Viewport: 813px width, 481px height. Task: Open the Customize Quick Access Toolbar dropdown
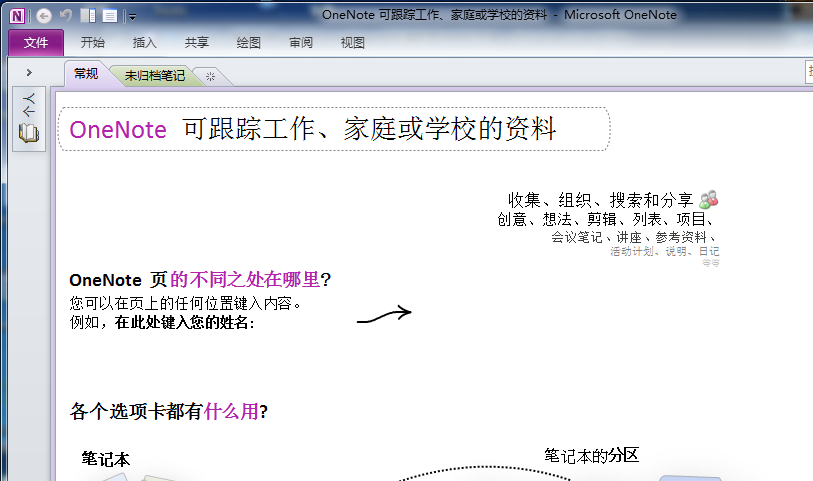point(132,16)
